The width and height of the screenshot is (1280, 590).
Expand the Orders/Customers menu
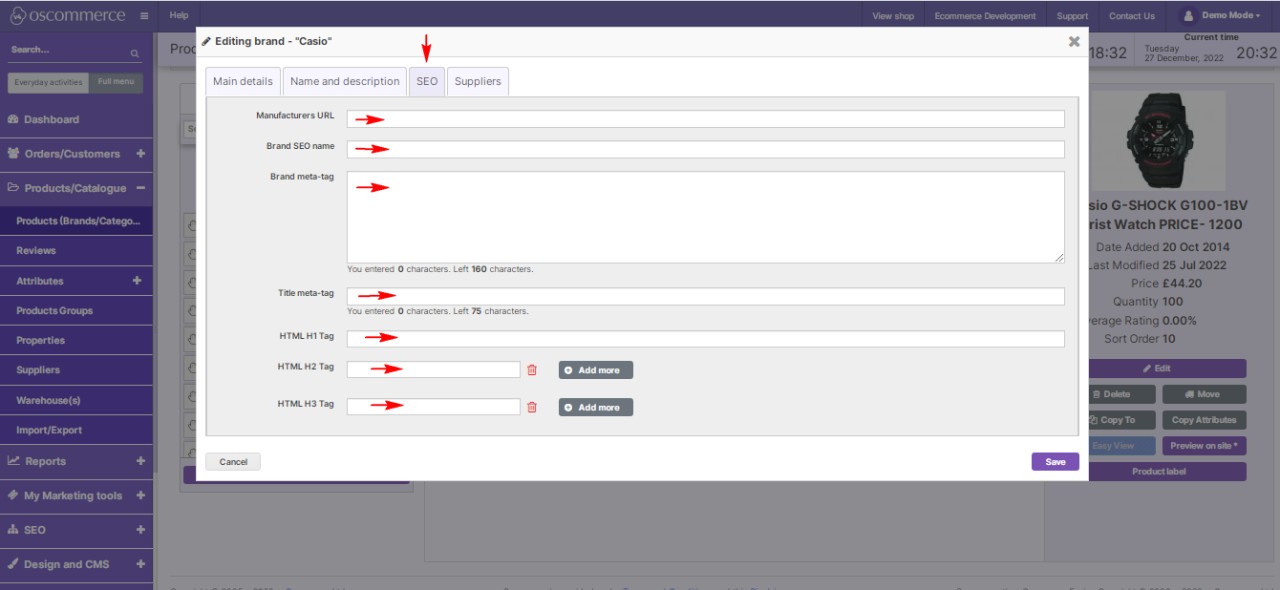pos(140,154)
